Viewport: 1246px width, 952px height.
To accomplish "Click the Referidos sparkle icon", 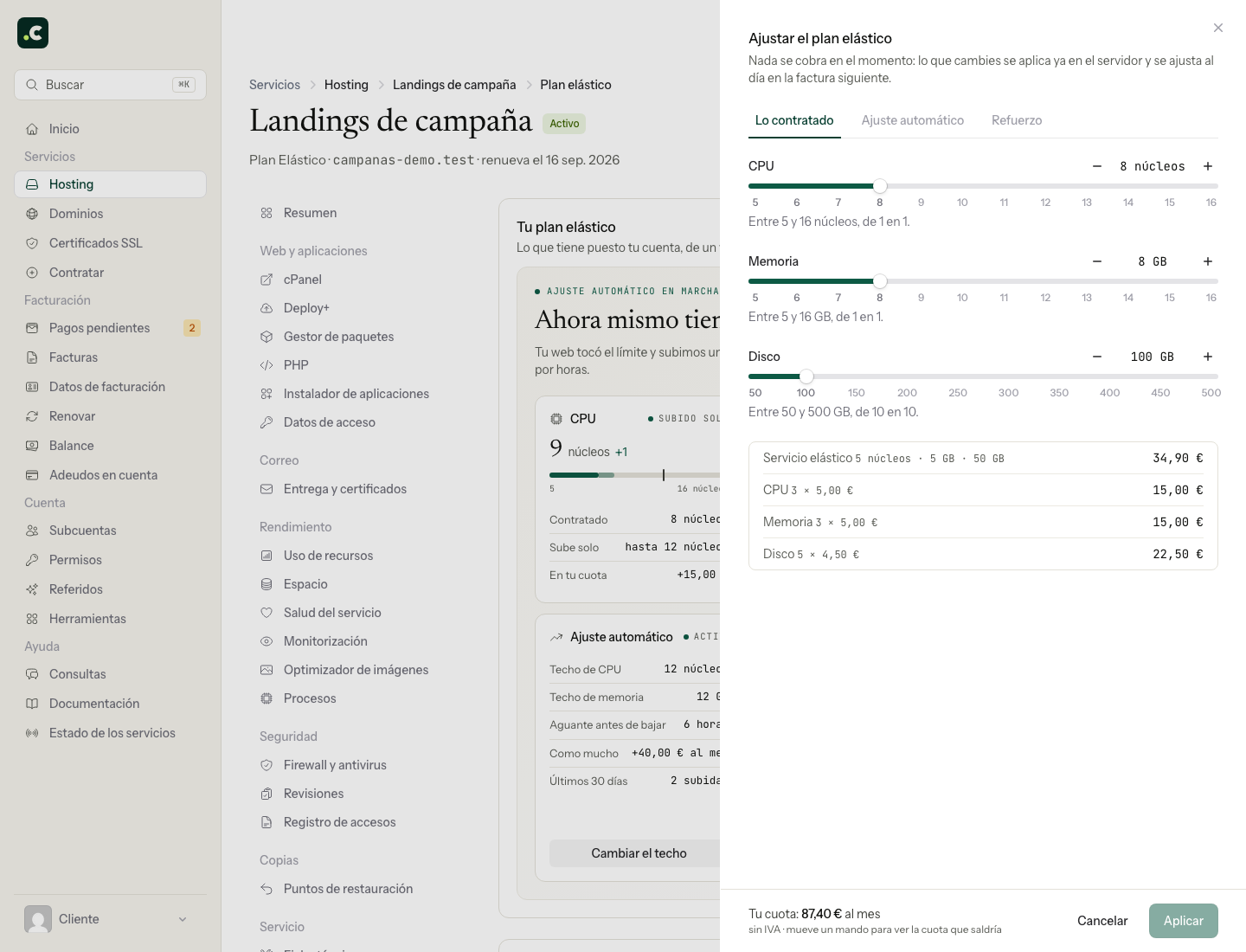I will [32, 589].
